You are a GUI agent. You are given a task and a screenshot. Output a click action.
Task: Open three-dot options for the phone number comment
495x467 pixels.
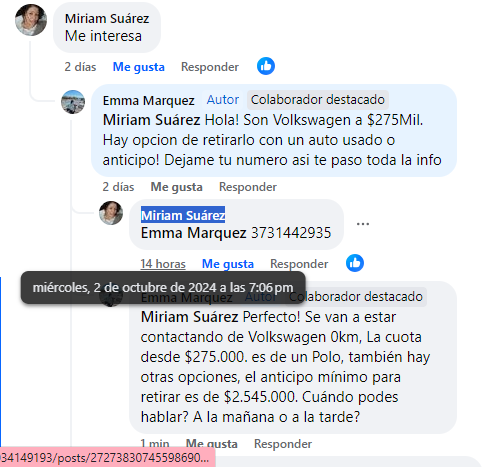pyautogui.click(x=363, y=224)
